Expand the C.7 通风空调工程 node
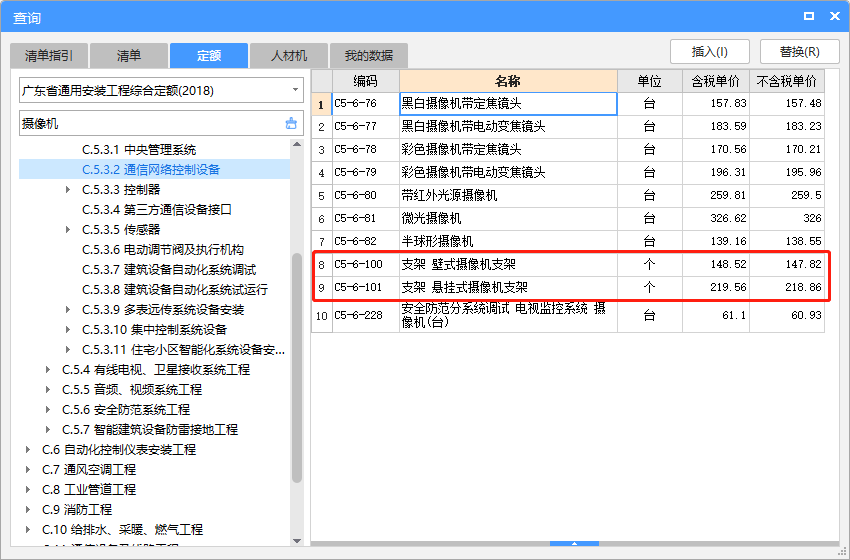This screenshot has height=560, width=850. click(x=28, y=469)
